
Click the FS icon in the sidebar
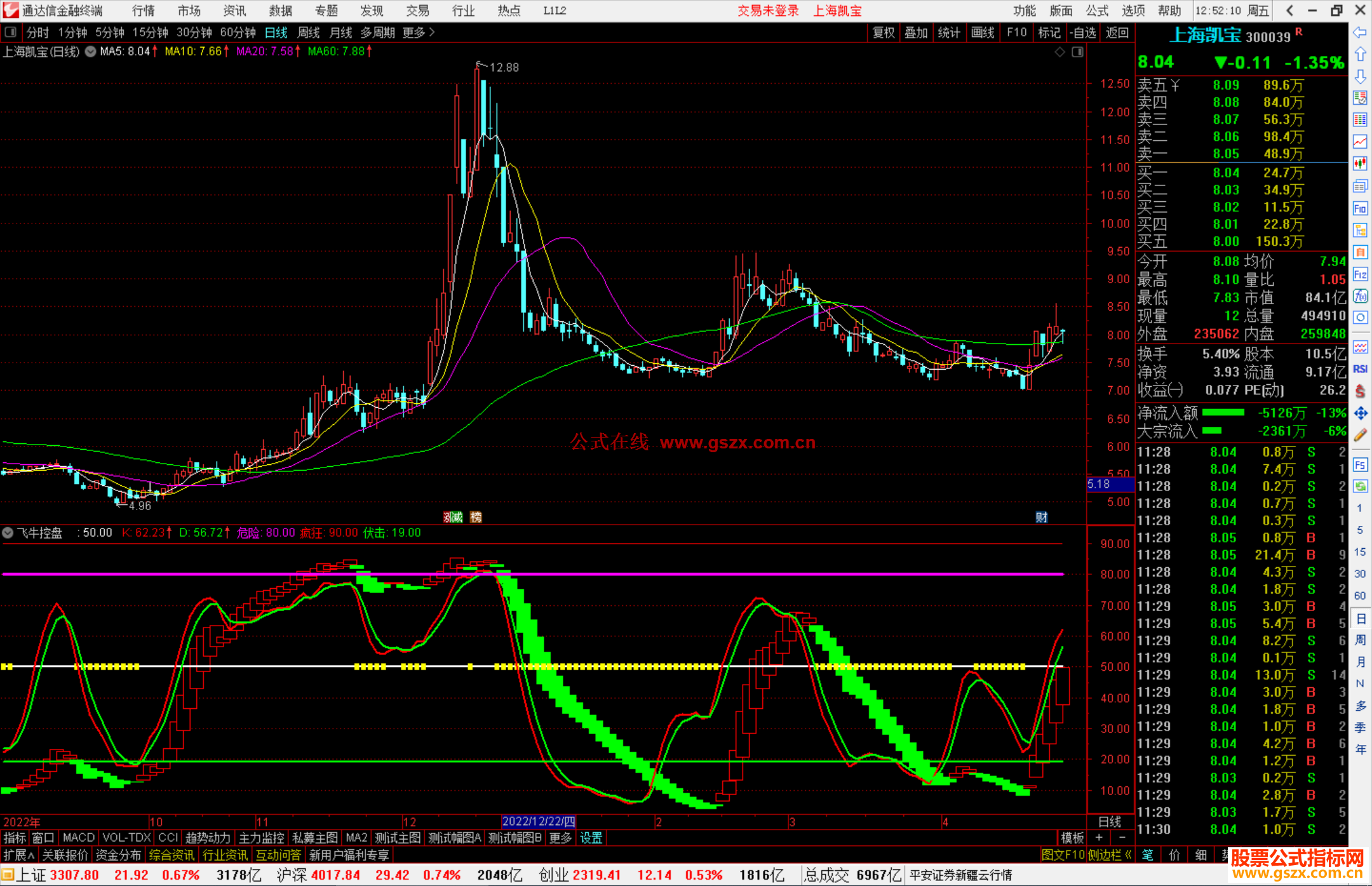pos(1360,465)
